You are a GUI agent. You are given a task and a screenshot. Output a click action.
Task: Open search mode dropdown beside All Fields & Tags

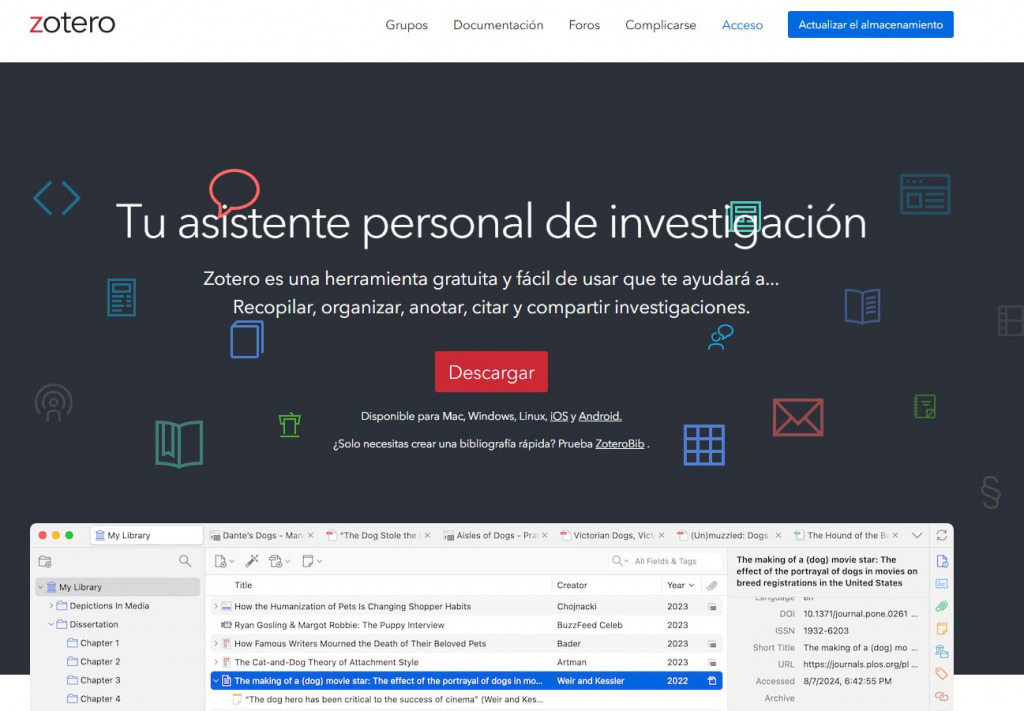click(x=620, y=561)
